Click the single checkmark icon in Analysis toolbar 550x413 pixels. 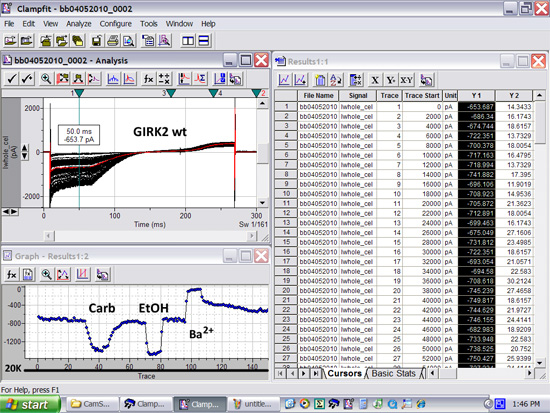(12, 79)
